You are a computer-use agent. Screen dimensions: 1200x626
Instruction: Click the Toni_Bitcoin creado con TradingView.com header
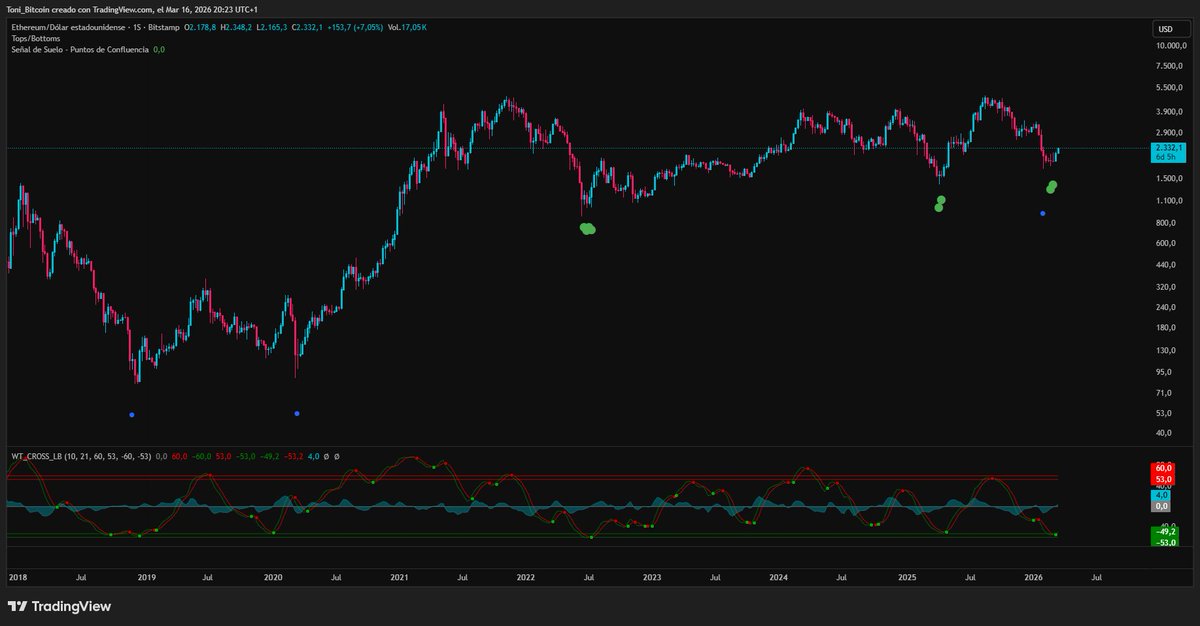[131, 9]
